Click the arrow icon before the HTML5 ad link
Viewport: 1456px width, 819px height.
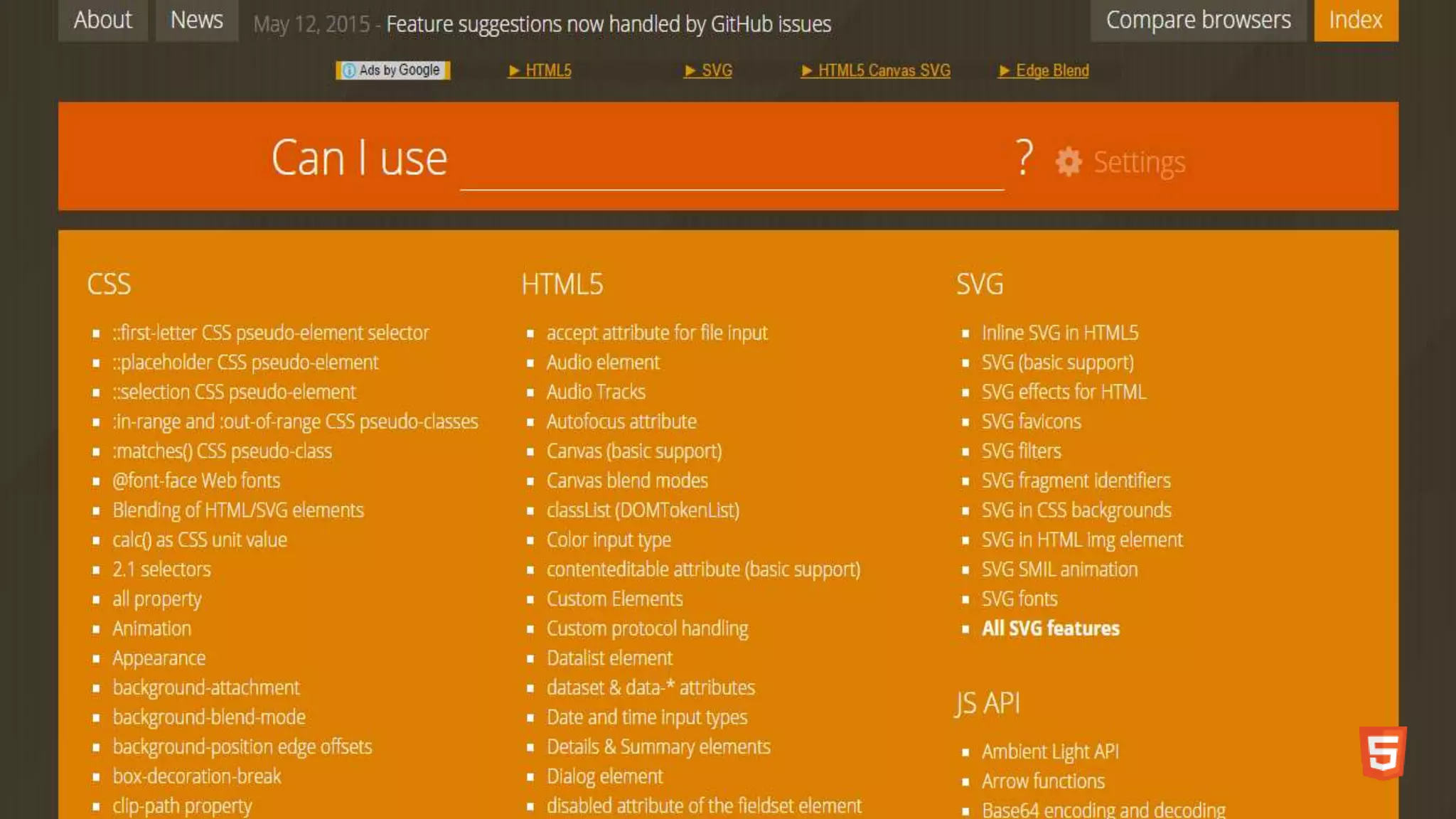(514, 70)
